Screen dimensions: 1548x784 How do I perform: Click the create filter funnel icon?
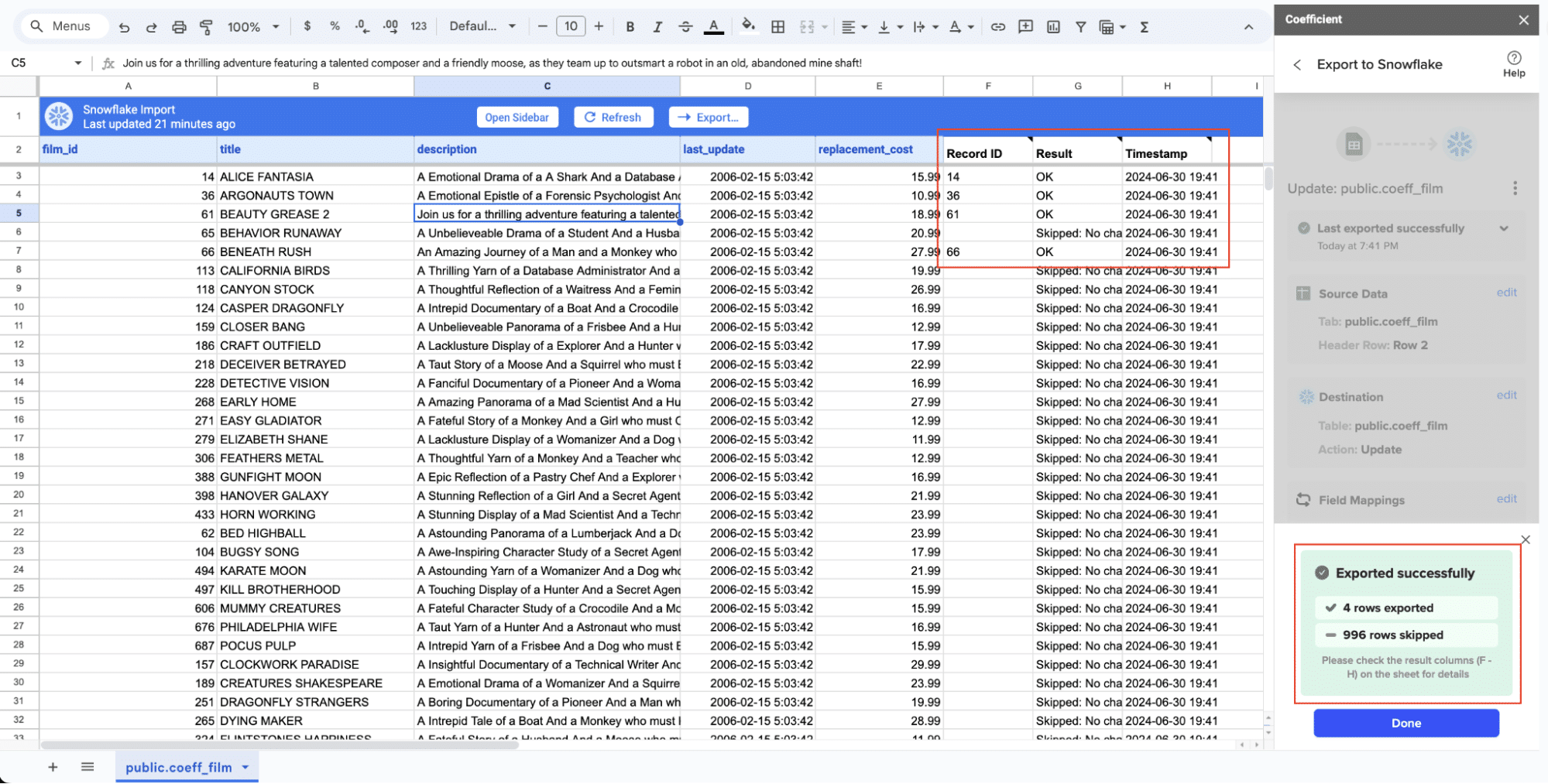pos(1080,27)
